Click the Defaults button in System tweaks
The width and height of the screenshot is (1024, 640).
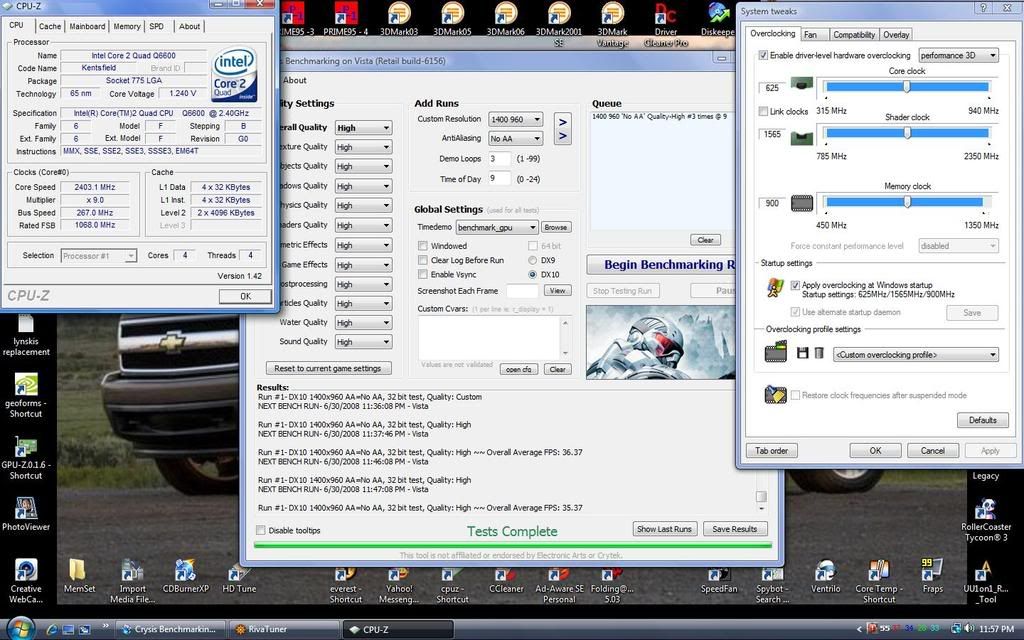tap(982, 420)
